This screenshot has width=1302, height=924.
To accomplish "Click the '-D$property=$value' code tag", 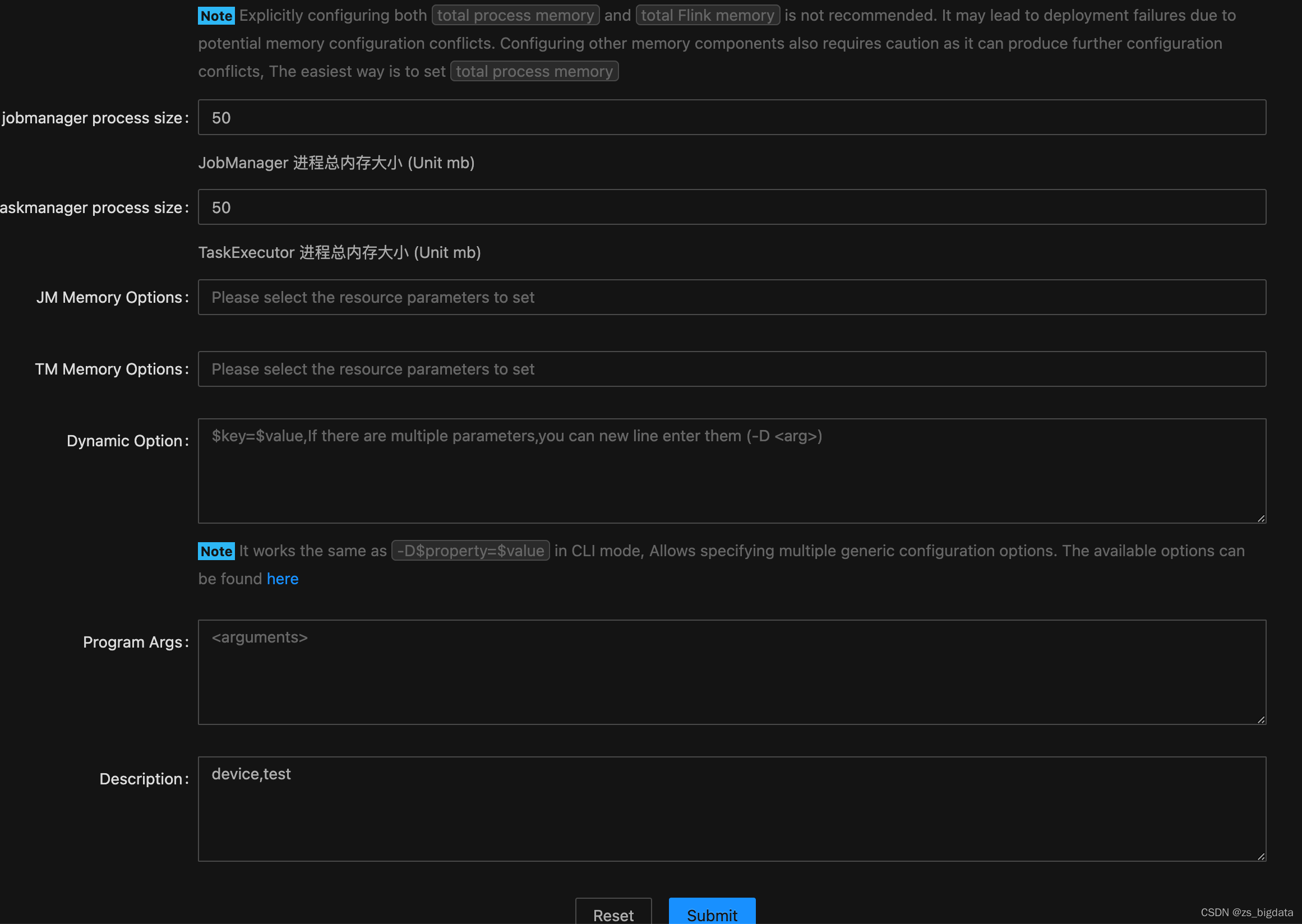I will pos(470,551).
